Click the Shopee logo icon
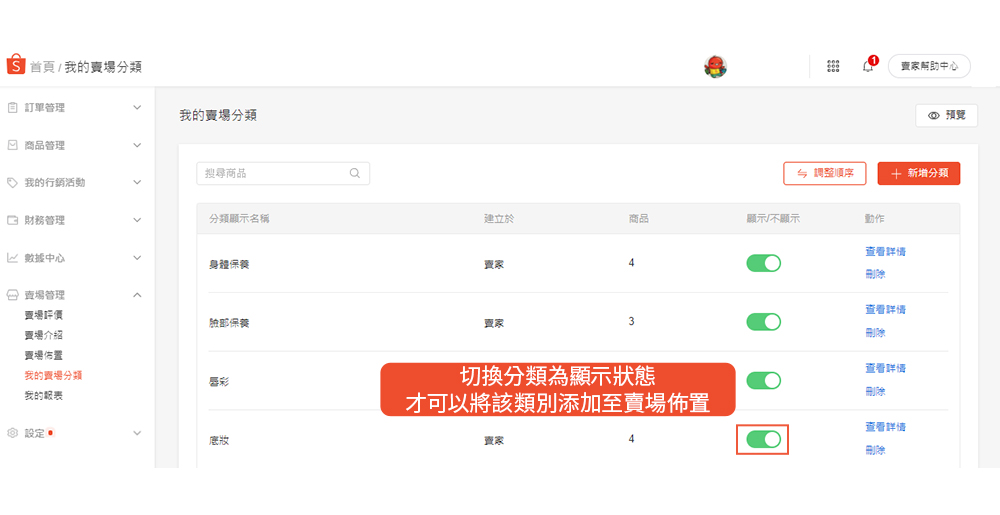1000x515 pixels. coord(15,66)
